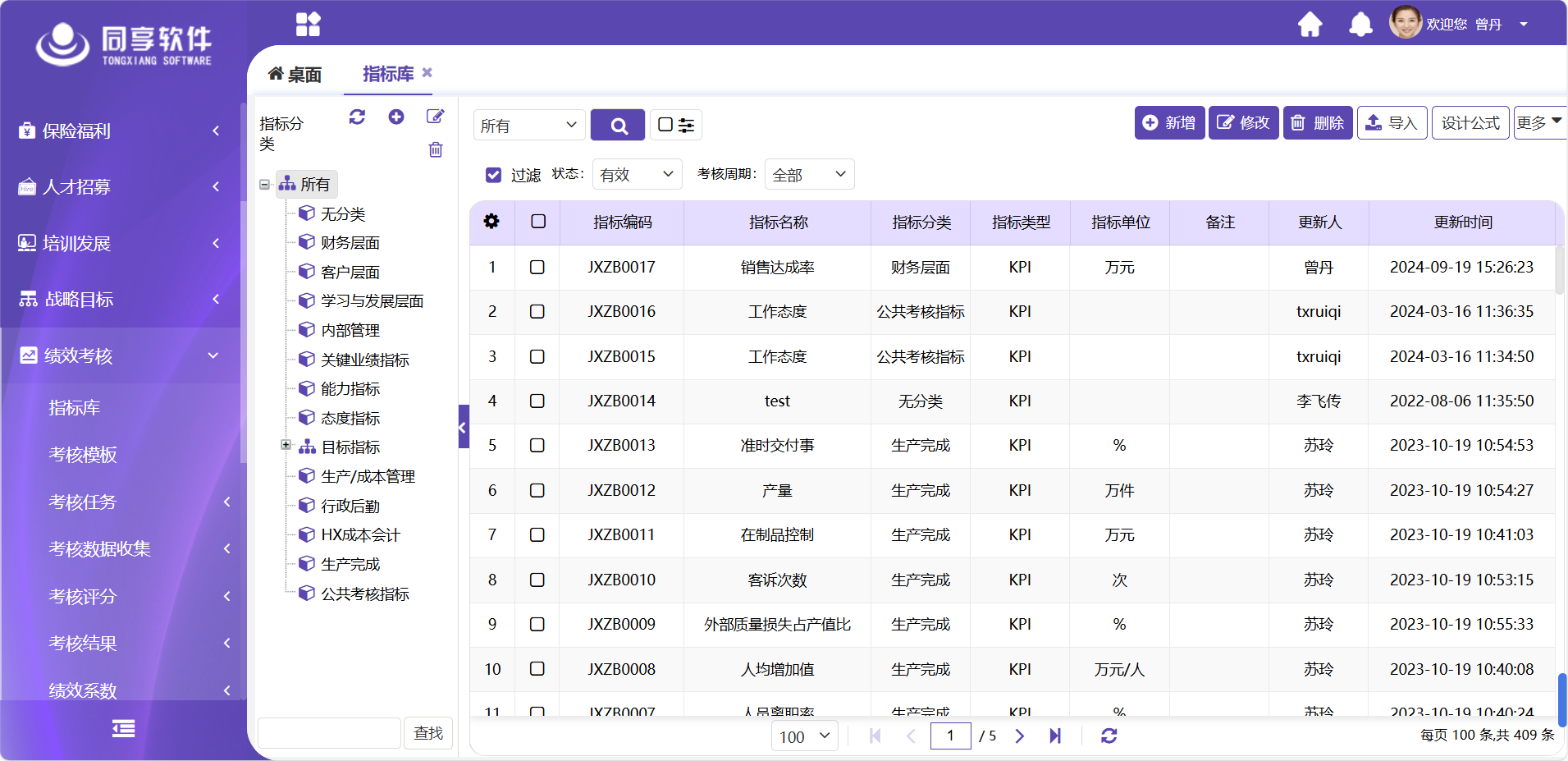Open 状态 dropdown showing 有效

click(637, 174)
